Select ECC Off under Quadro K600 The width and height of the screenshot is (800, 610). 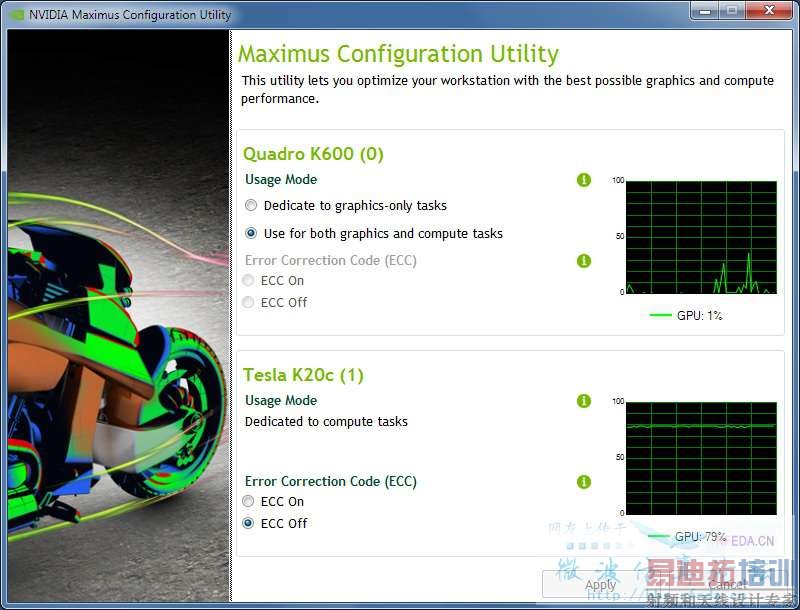(248, 302)
